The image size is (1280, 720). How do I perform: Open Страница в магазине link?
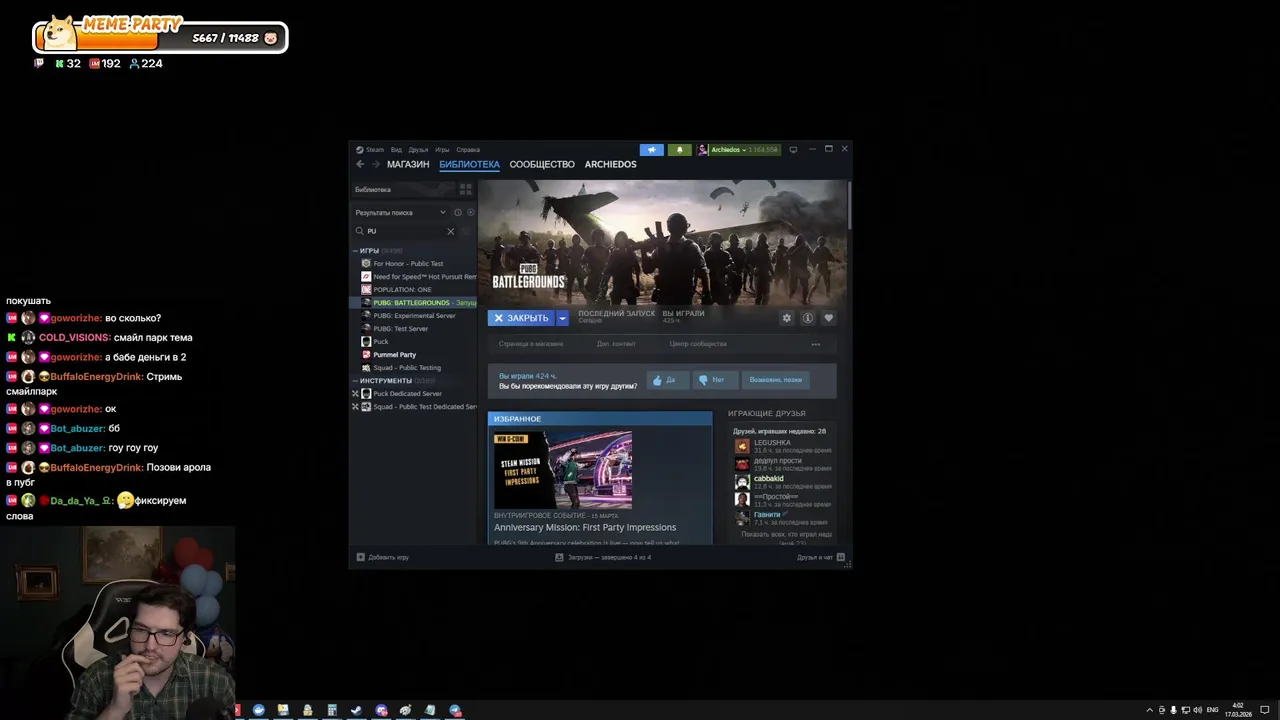(531, 344)
